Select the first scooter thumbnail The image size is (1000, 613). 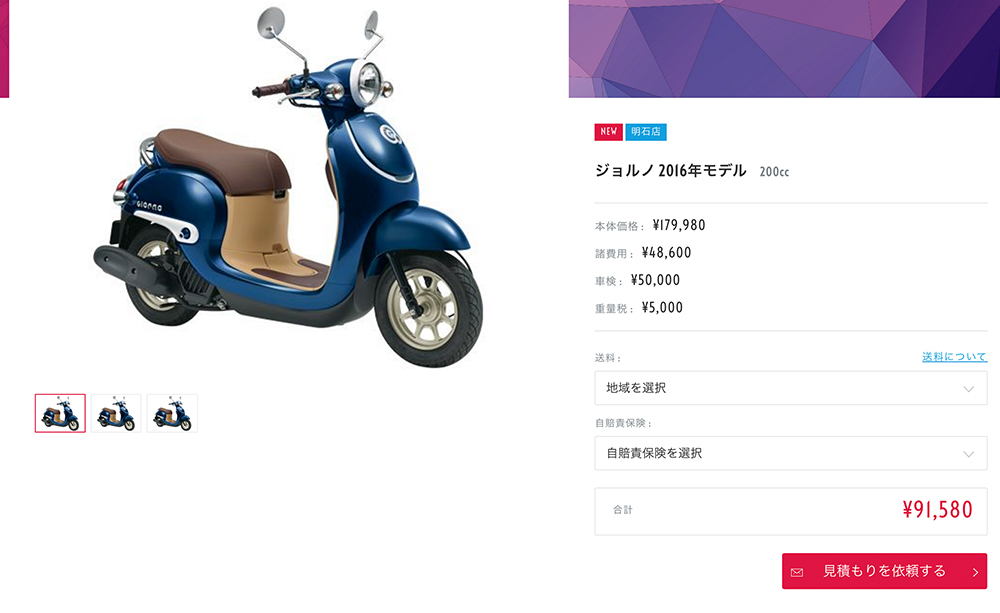tap(60, 413)
